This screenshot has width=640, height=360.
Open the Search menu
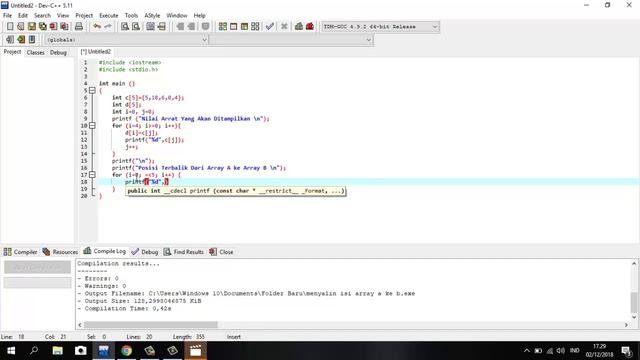coord(42,16)
